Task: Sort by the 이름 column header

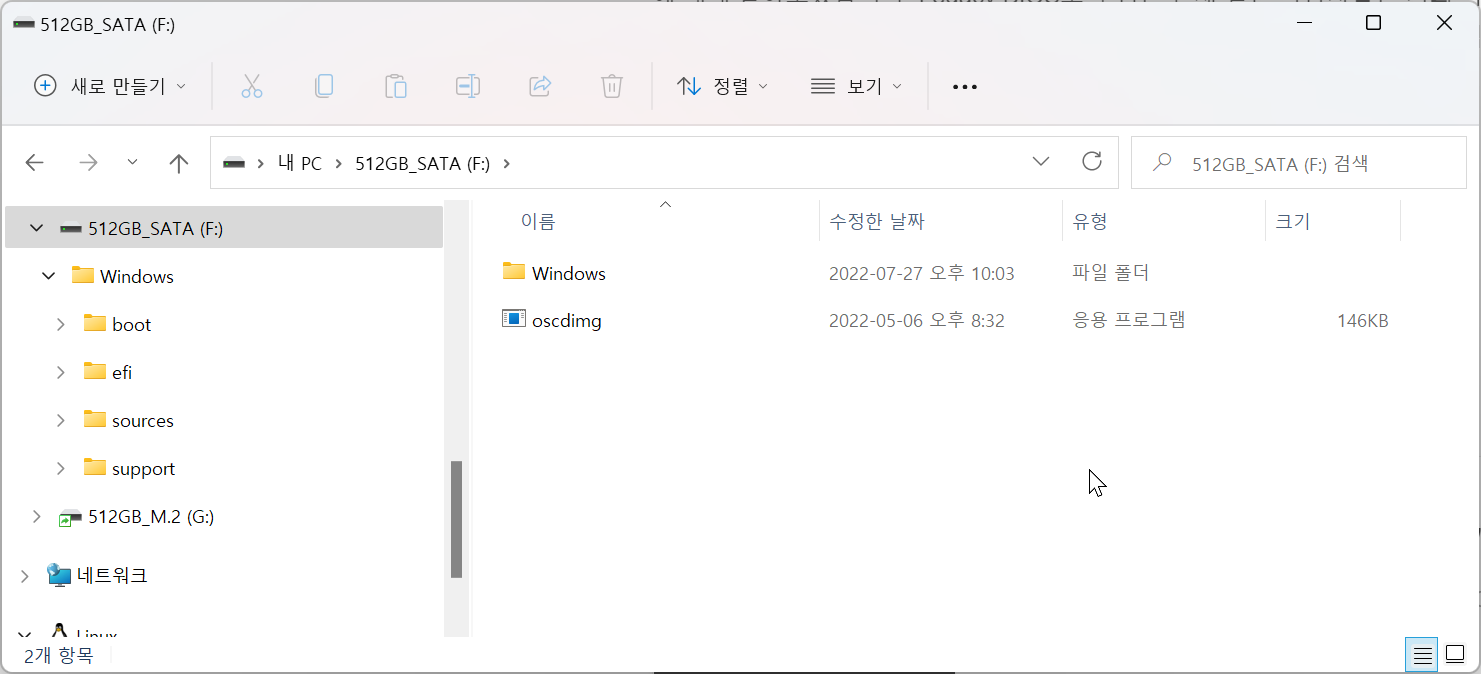Action: 538,221
